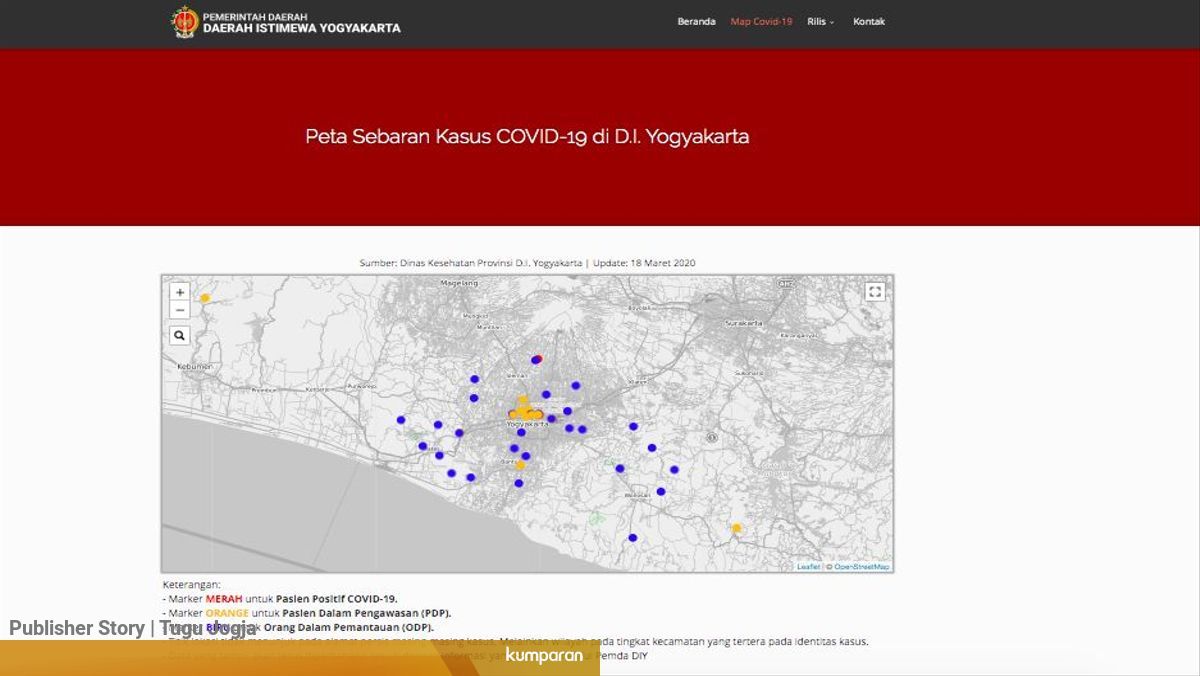Click the red positive-case marker north of Sleman
This screenshot has width=1200, height=676.
(538, 359)
